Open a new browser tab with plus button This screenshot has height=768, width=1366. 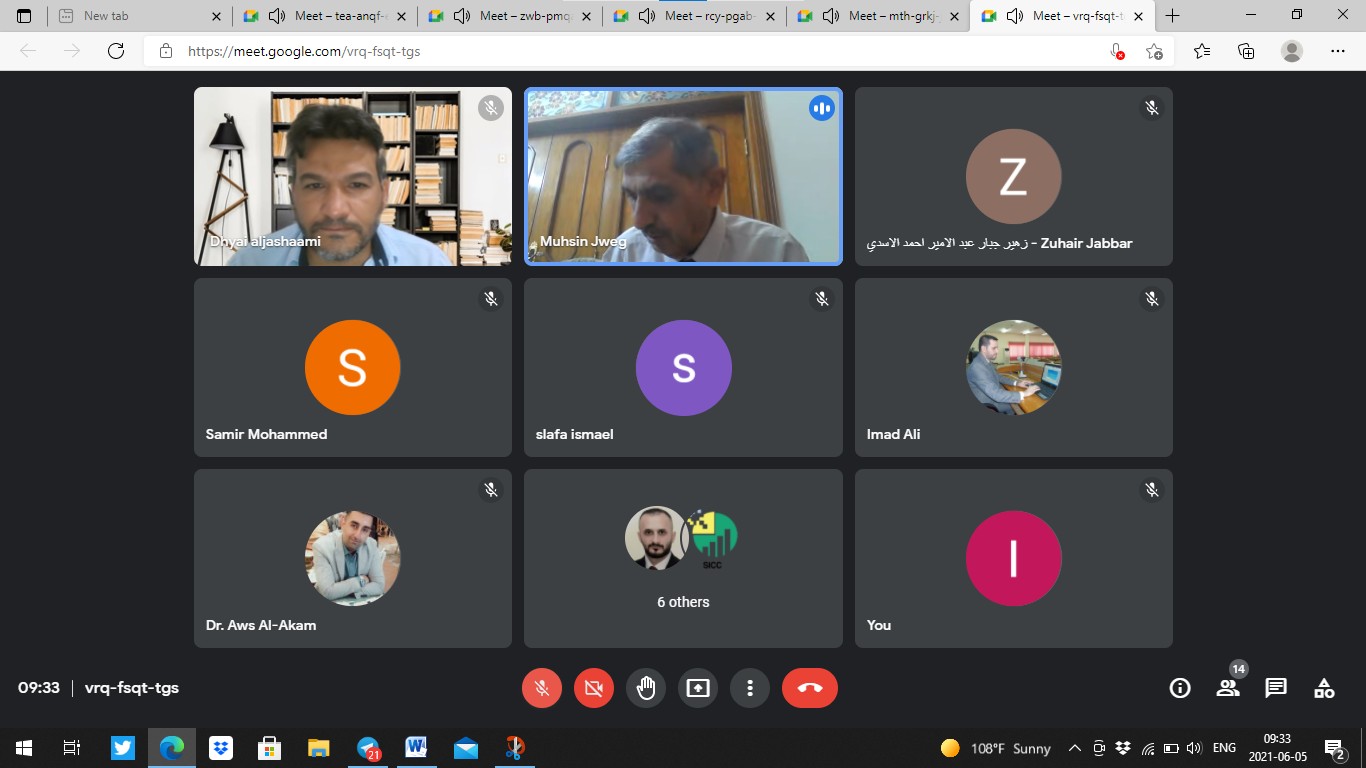coord(1173,16)
